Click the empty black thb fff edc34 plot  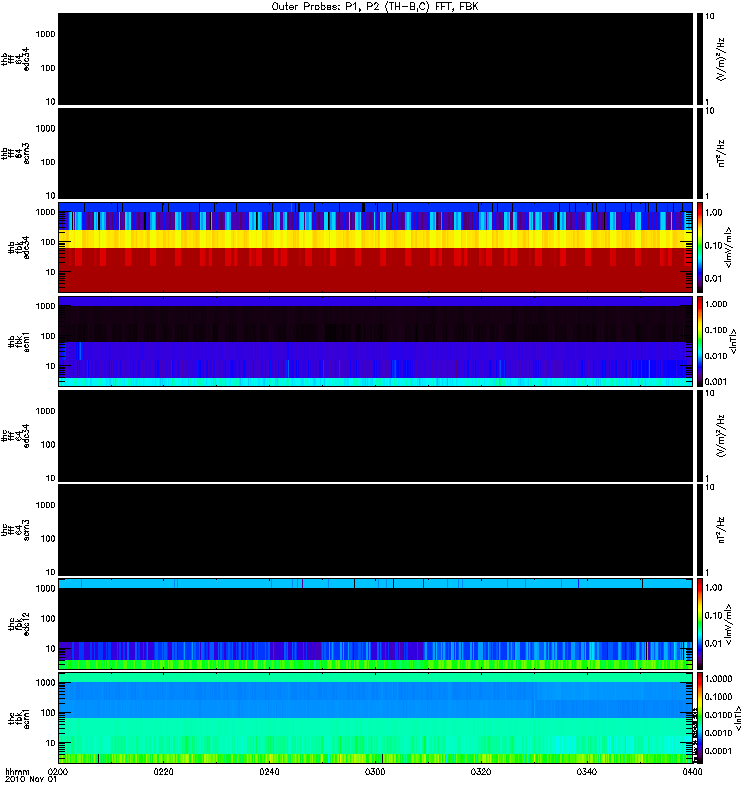point(376,59)
